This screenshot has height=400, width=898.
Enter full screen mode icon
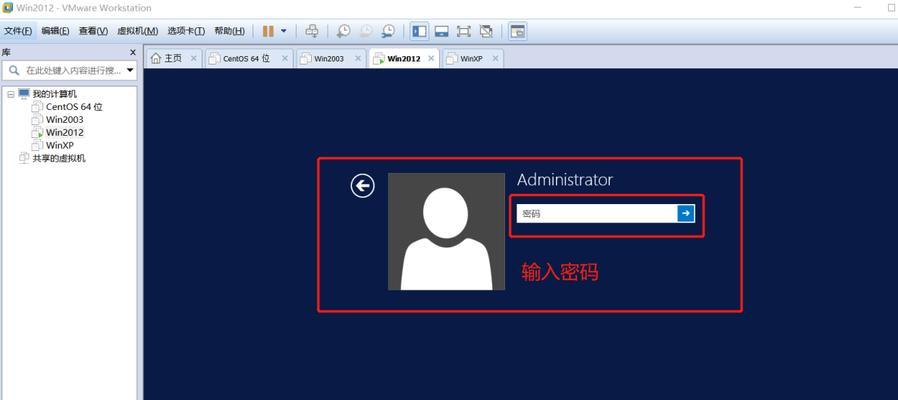coord(463,31)
